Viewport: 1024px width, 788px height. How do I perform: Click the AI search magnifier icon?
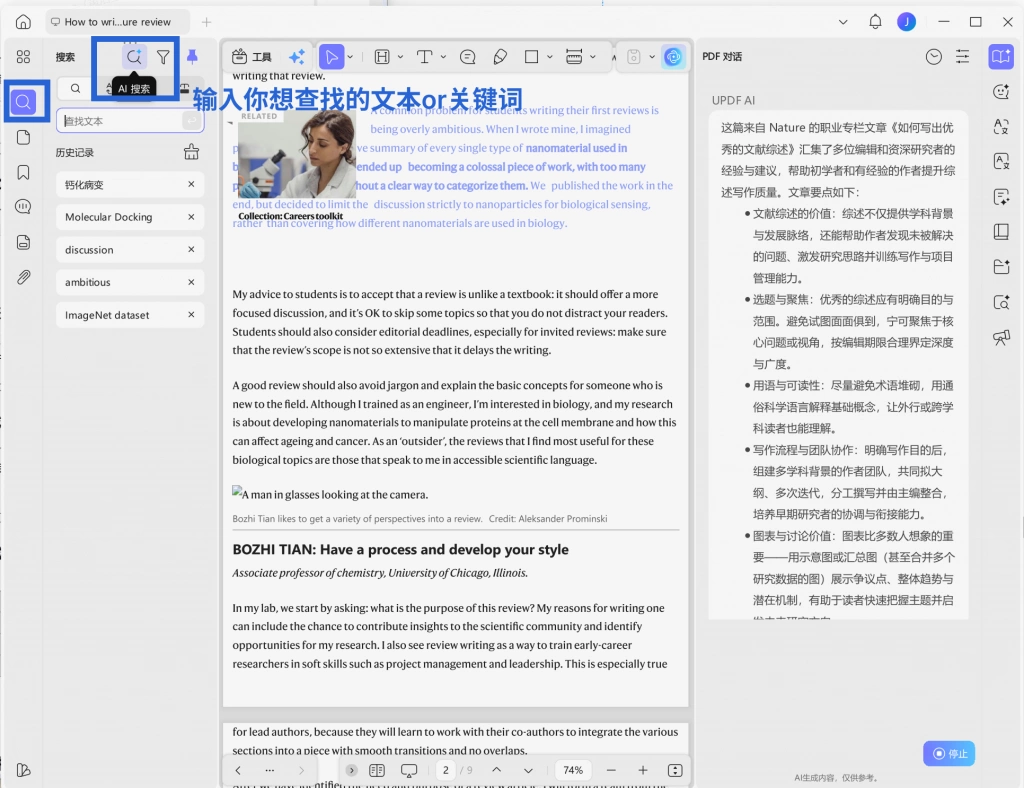[134, 57]
